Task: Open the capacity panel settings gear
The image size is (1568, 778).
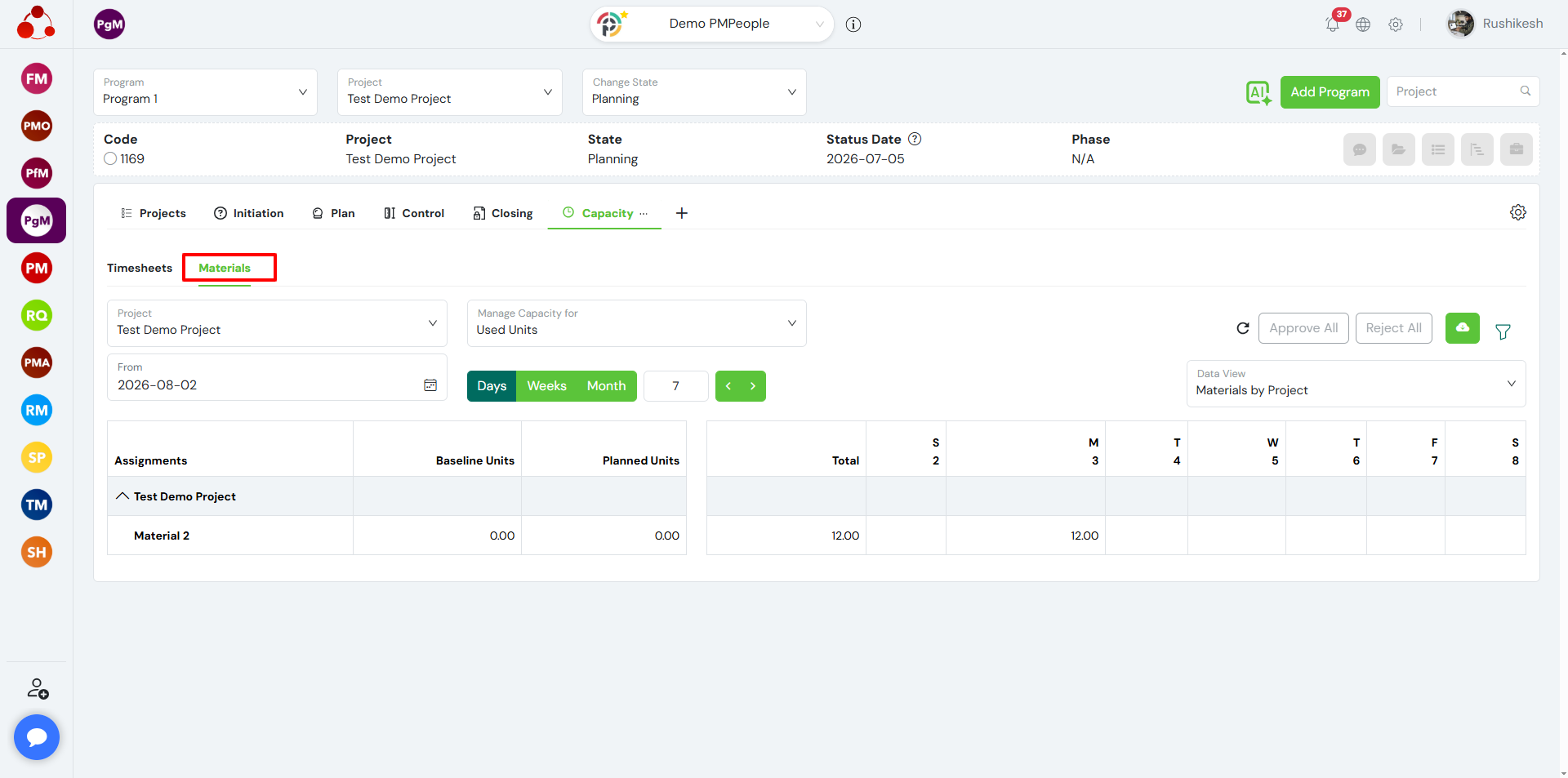Action: point(1518,212)
